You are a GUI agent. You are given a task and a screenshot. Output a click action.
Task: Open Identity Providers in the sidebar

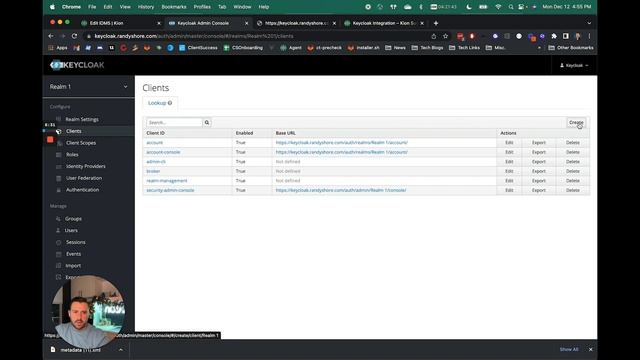coord(86,166)
